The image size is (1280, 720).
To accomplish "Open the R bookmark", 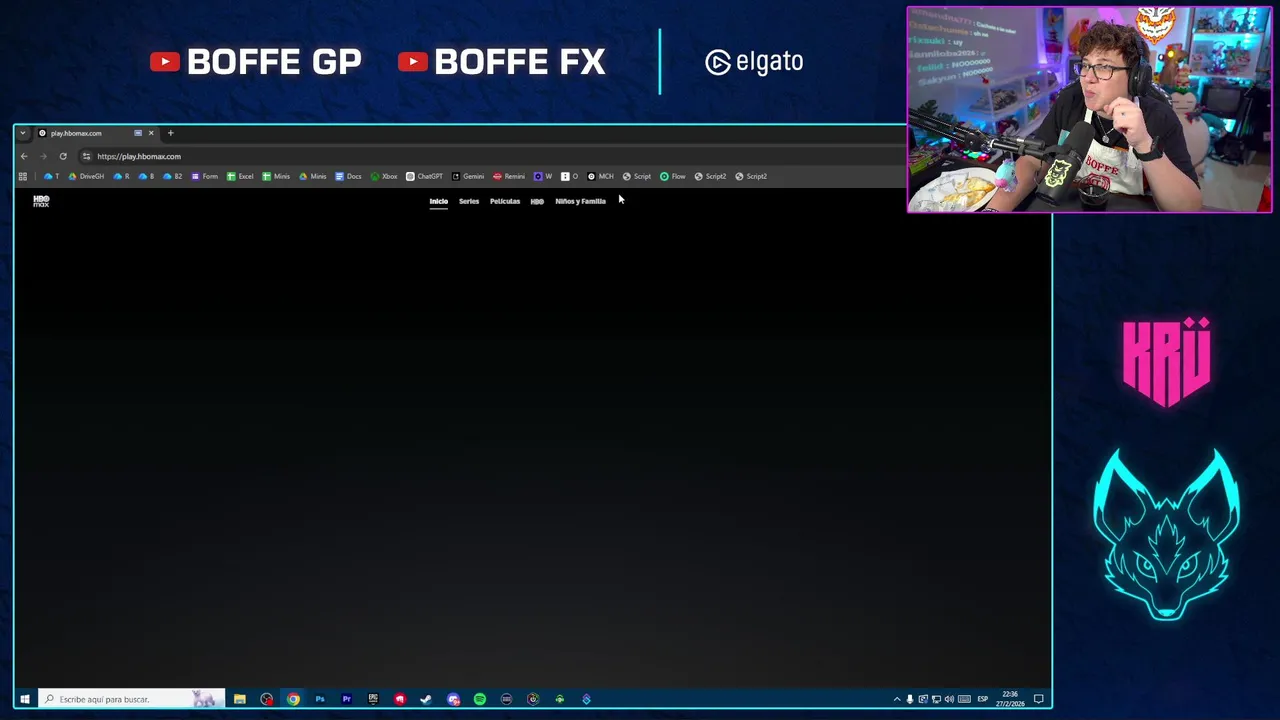I will tap(121, 176).
